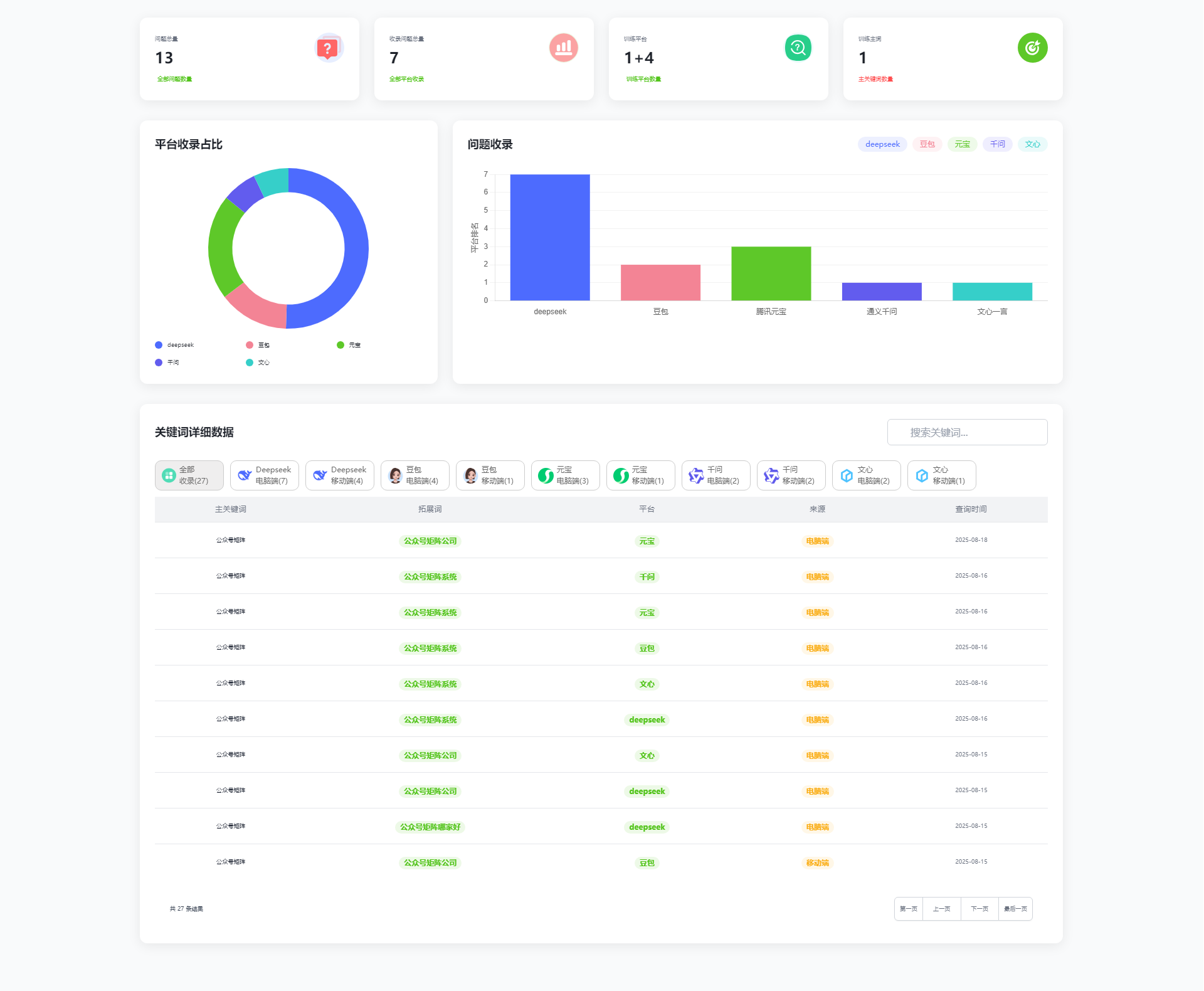Click the 移动端 source tag in the last row
This screenshot has height=991, width=1204.
[818, 863]
